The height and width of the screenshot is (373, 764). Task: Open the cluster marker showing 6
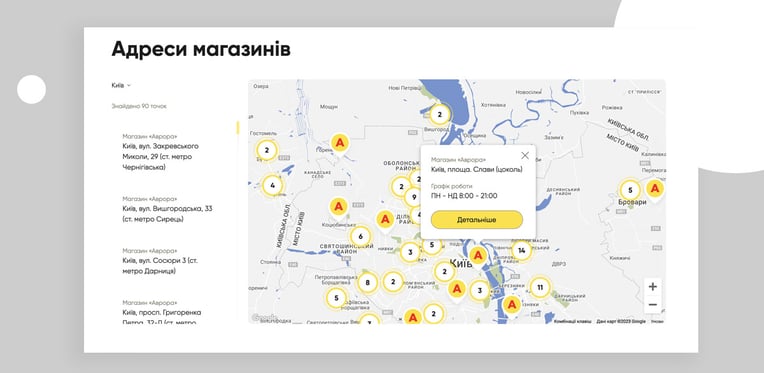tap(360, 237)
